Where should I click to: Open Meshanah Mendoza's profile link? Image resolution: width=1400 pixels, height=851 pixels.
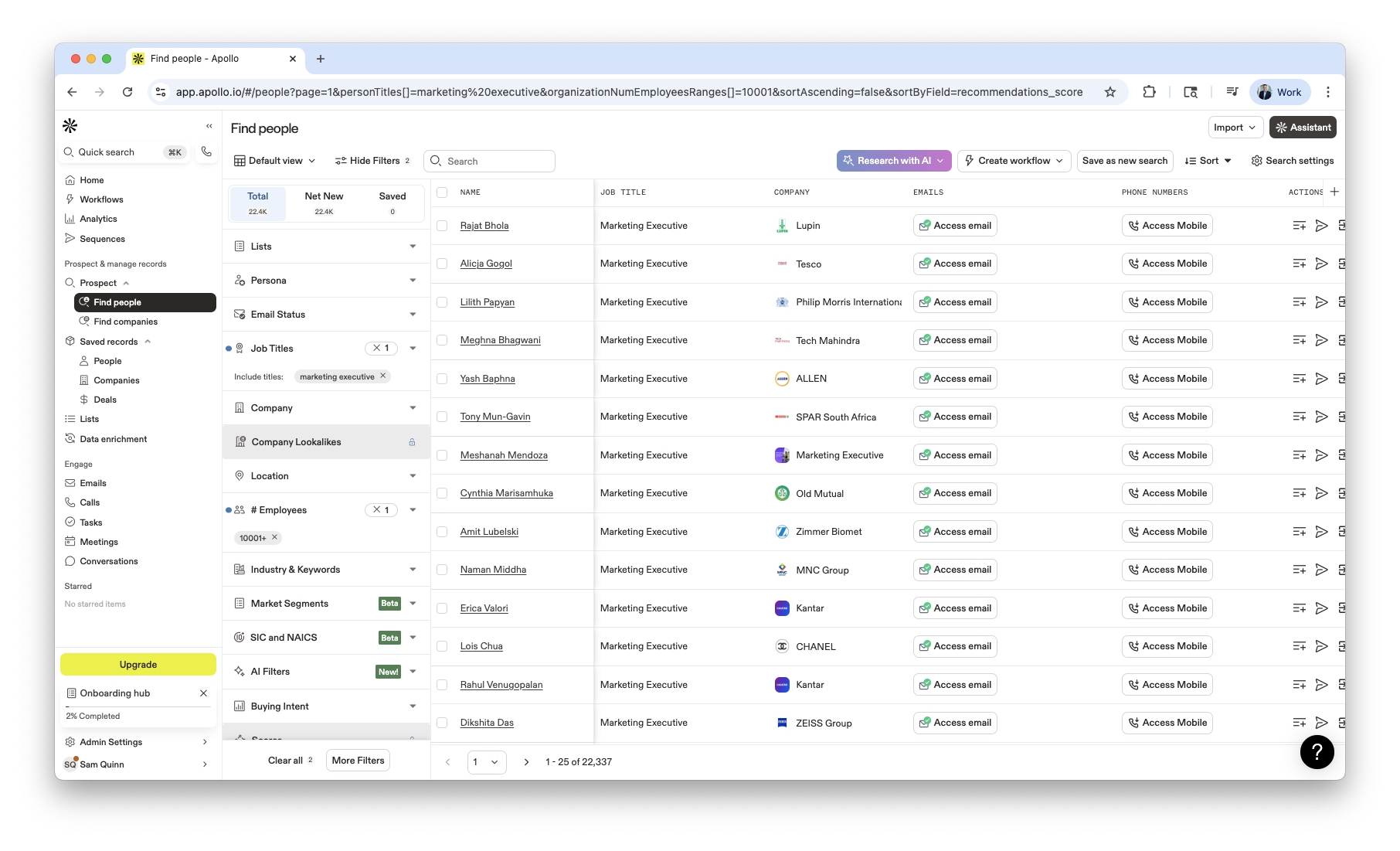[x=504, y=455]
